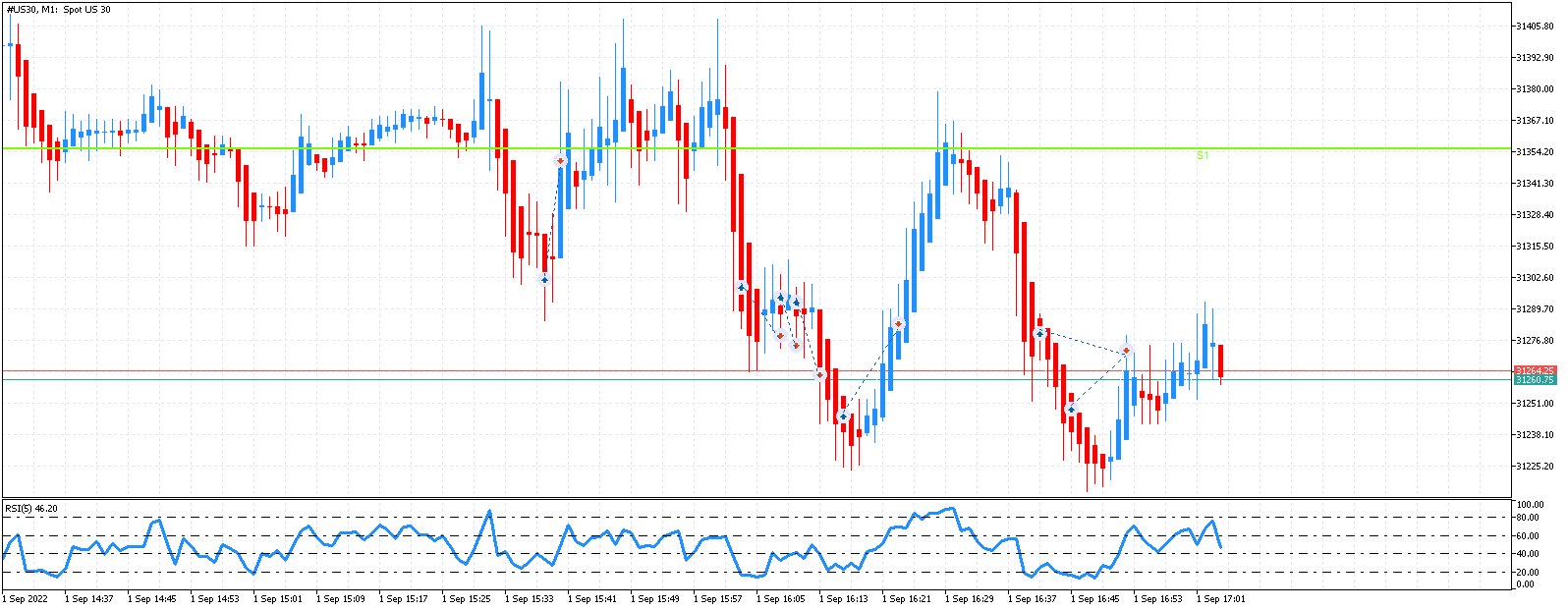
Task: Click price scale value 31315.50
Action: point(1535,247)
